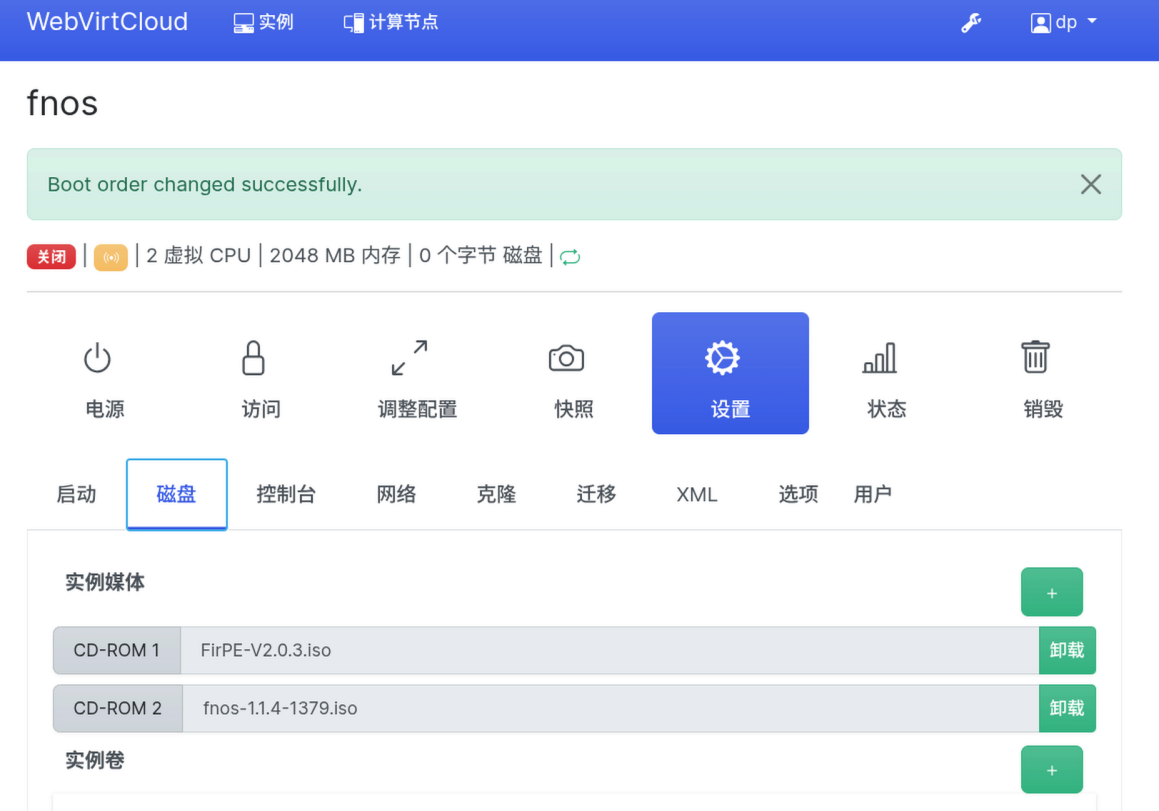Viewport: 1159px width, 811px height.
Task: Open the 销毁 trash can section
Action: (1043, 373)
